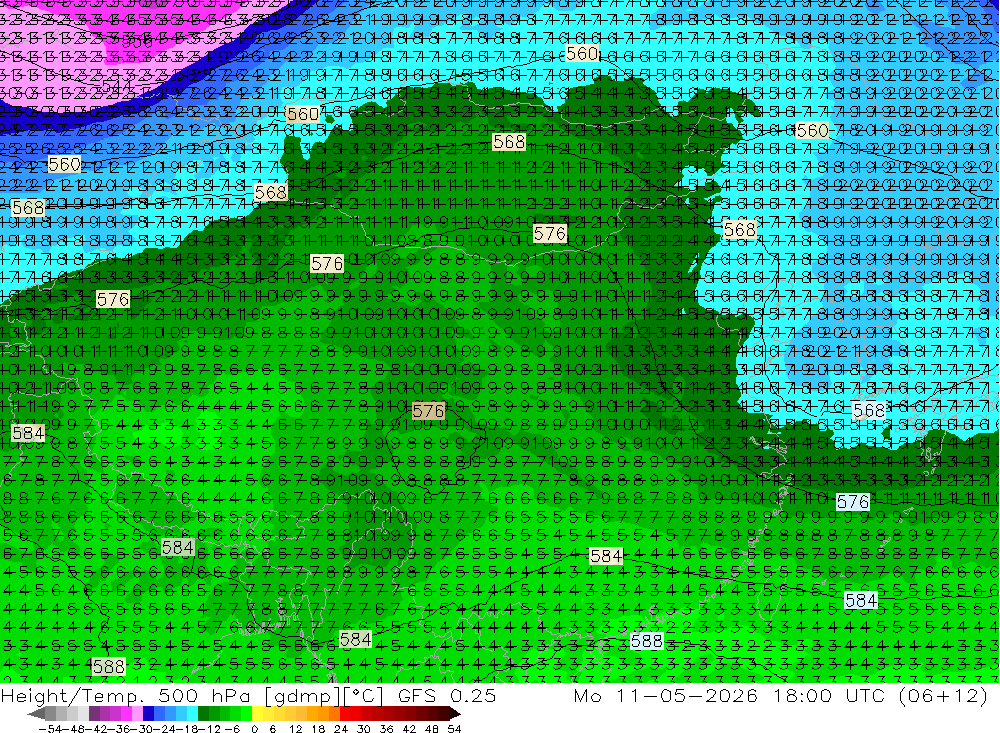Click the positive '24' legend tick value
Screen dimensions: 1000x733
point(341,729)
